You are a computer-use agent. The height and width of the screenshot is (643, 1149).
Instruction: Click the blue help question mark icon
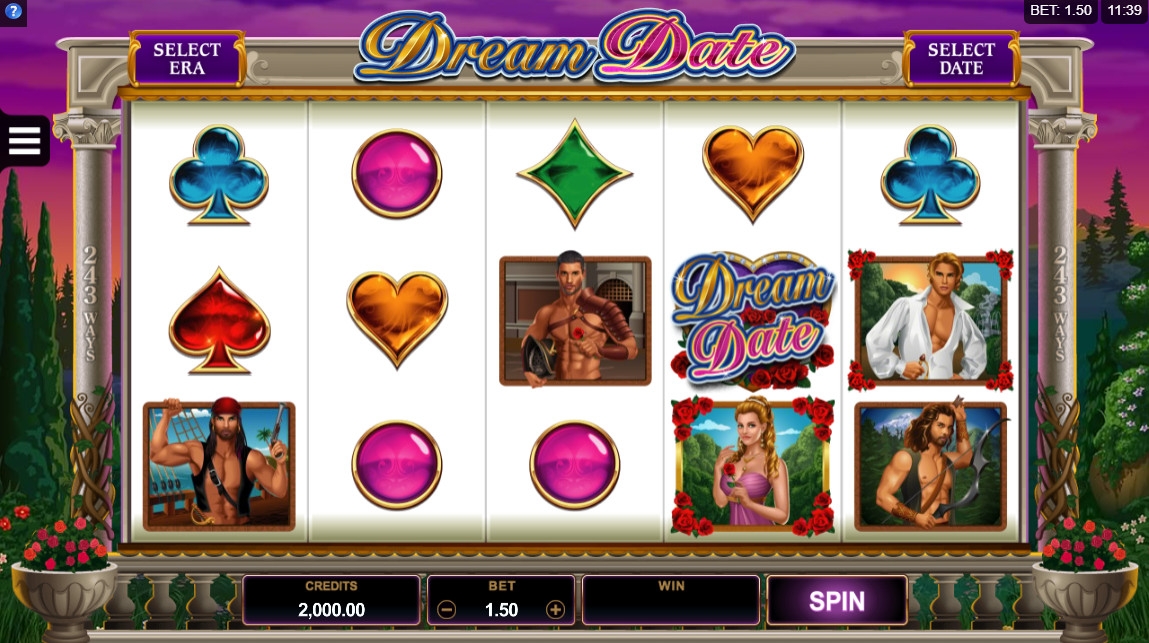click(x=13, y=12)
